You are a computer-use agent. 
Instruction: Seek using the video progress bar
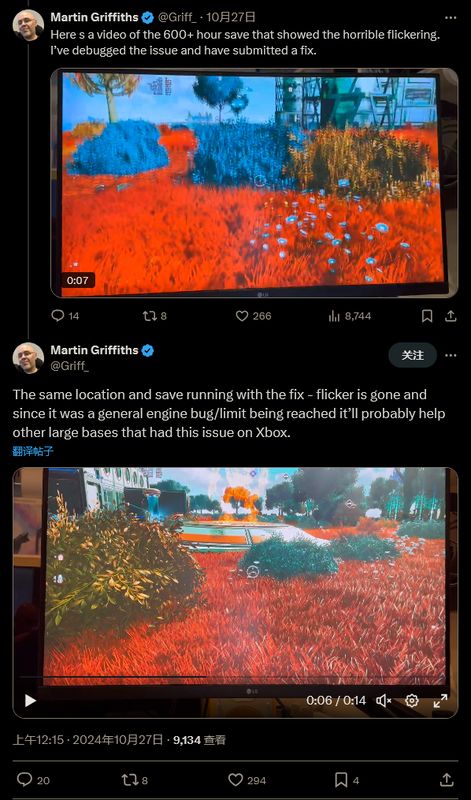coord(235,678)
